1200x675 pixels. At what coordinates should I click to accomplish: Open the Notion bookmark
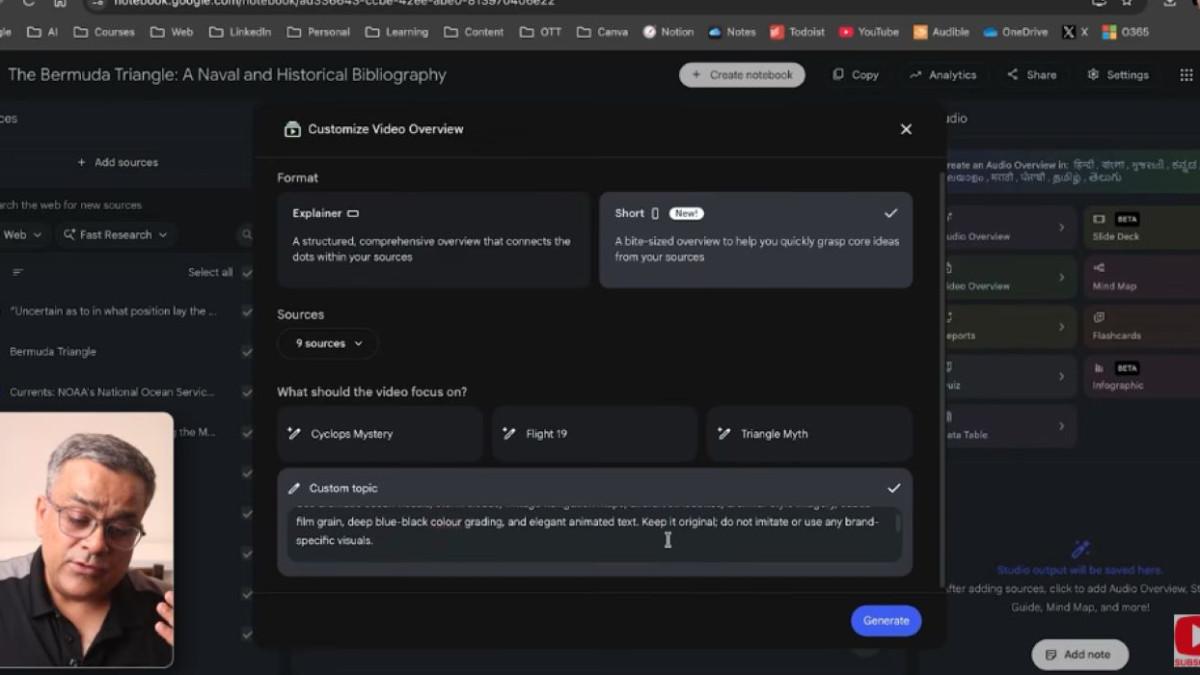pyautogui.click(x=668, y=32)
